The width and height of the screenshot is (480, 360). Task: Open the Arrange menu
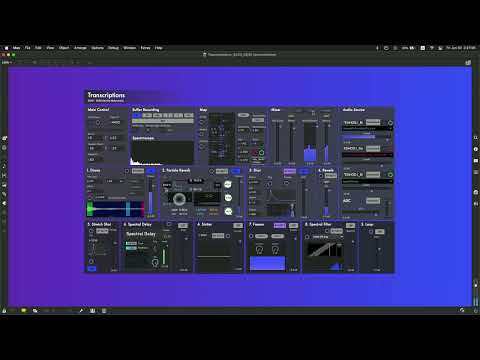pos(80,48)
